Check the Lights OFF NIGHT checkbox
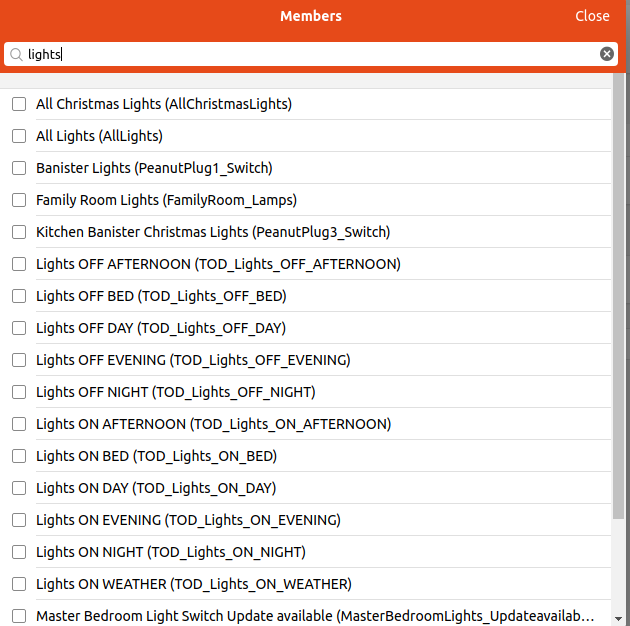Image resolution: width=630 pixels, height=626 pixels. tap(19, 392)
